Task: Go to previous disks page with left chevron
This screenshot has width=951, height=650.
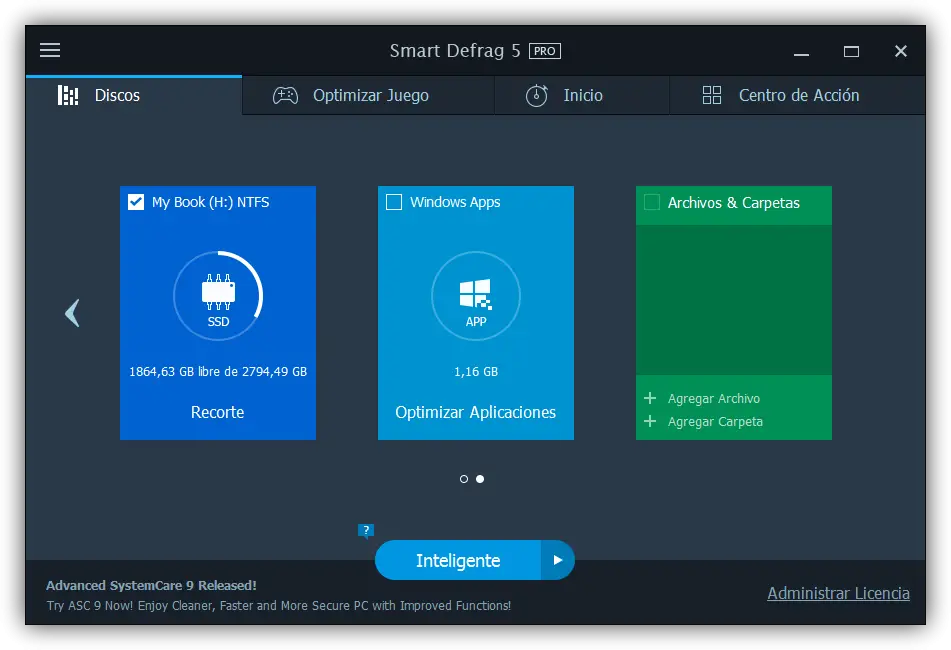Action: [x=72, y=313]
